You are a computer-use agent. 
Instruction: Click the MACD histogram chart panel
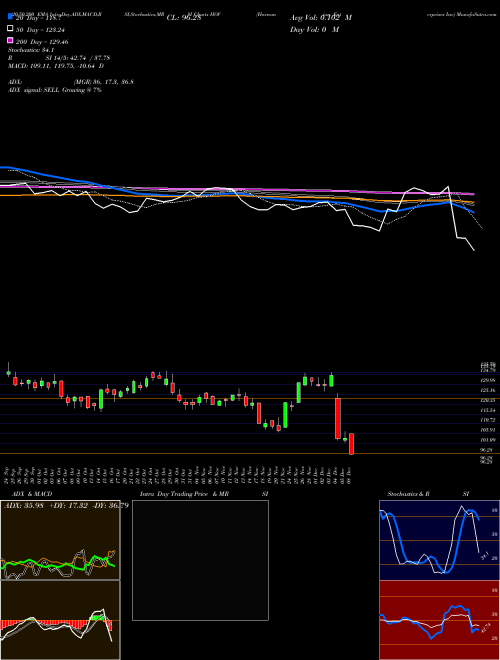point(60,620)
